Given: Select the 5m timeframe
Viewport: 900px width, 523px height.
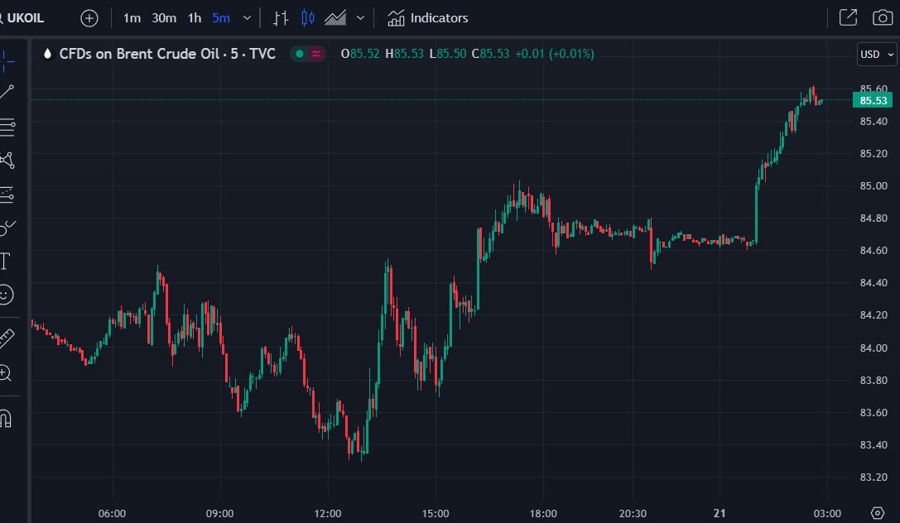Looking at the screenshot, I should tap(221, 18).
